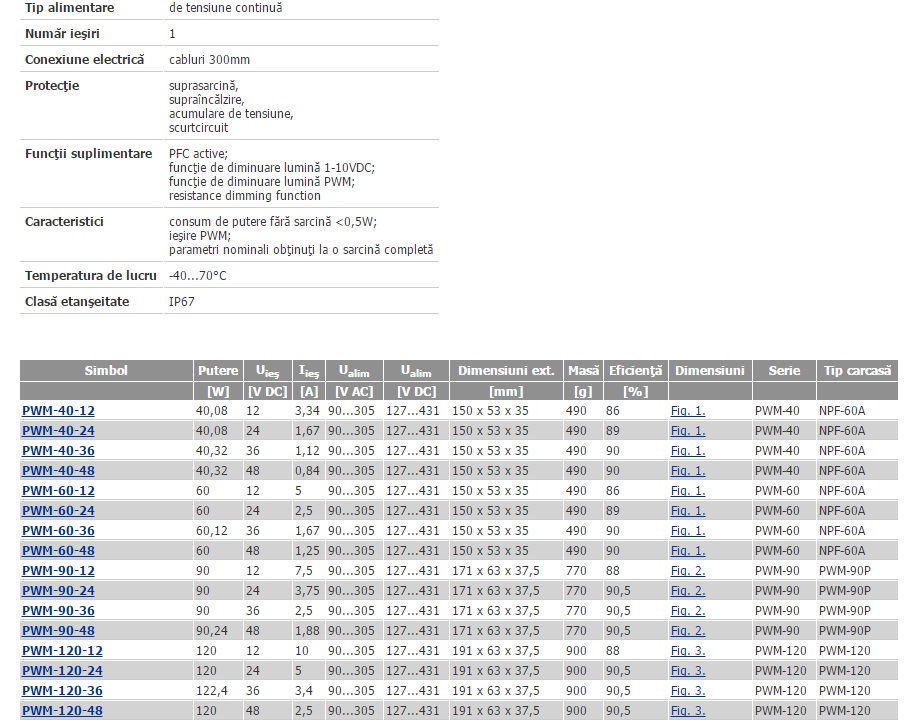The image size is (909, 726).
Task: Open the PWM-60-12 product link
Action: [x=58, y=491]
